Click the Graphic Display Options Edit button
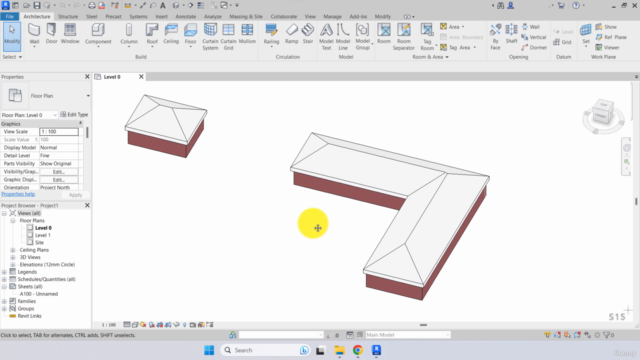The image size is (640, 360). (x=59, y=180)
